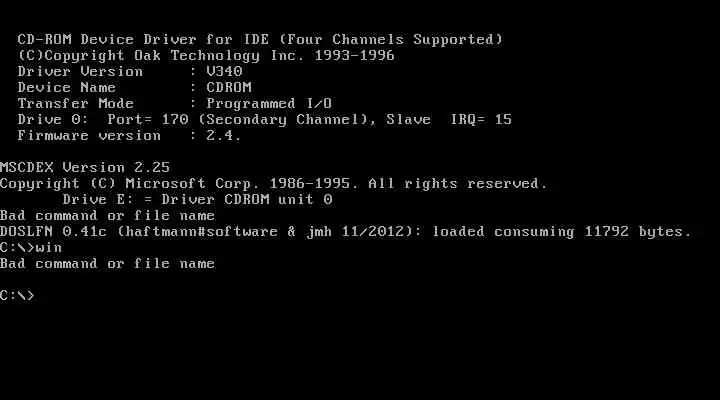This screenshot has width=720, height=400.
Task: Click the DOSLFN 0.41c loaded message
Action: [x=345, y=231]
